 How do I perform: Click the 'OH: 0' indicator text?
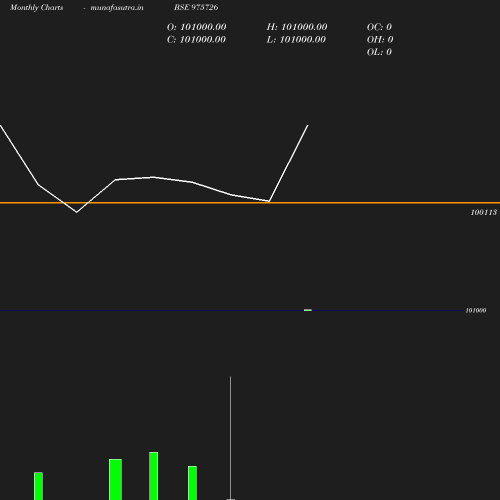point(380,39)
